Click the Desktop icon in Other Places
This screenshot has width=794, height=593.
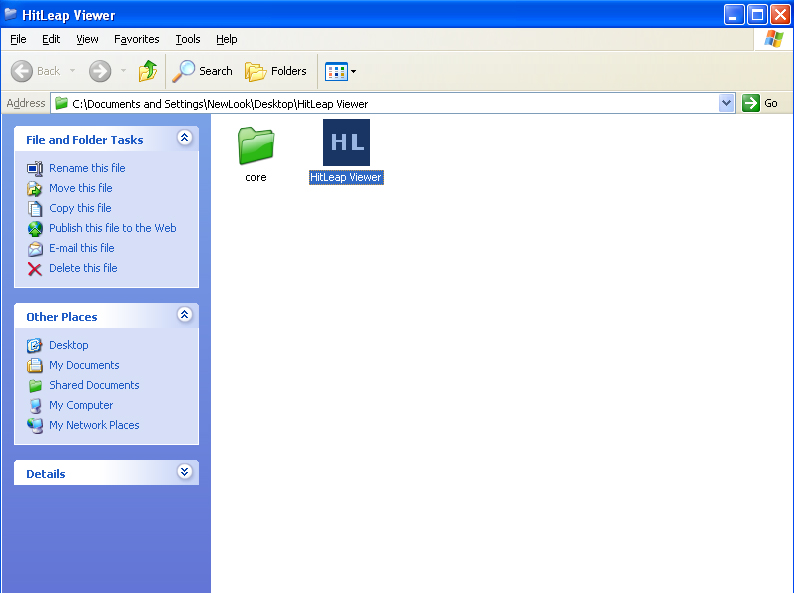pyautogui.click(x=35, y=346)
